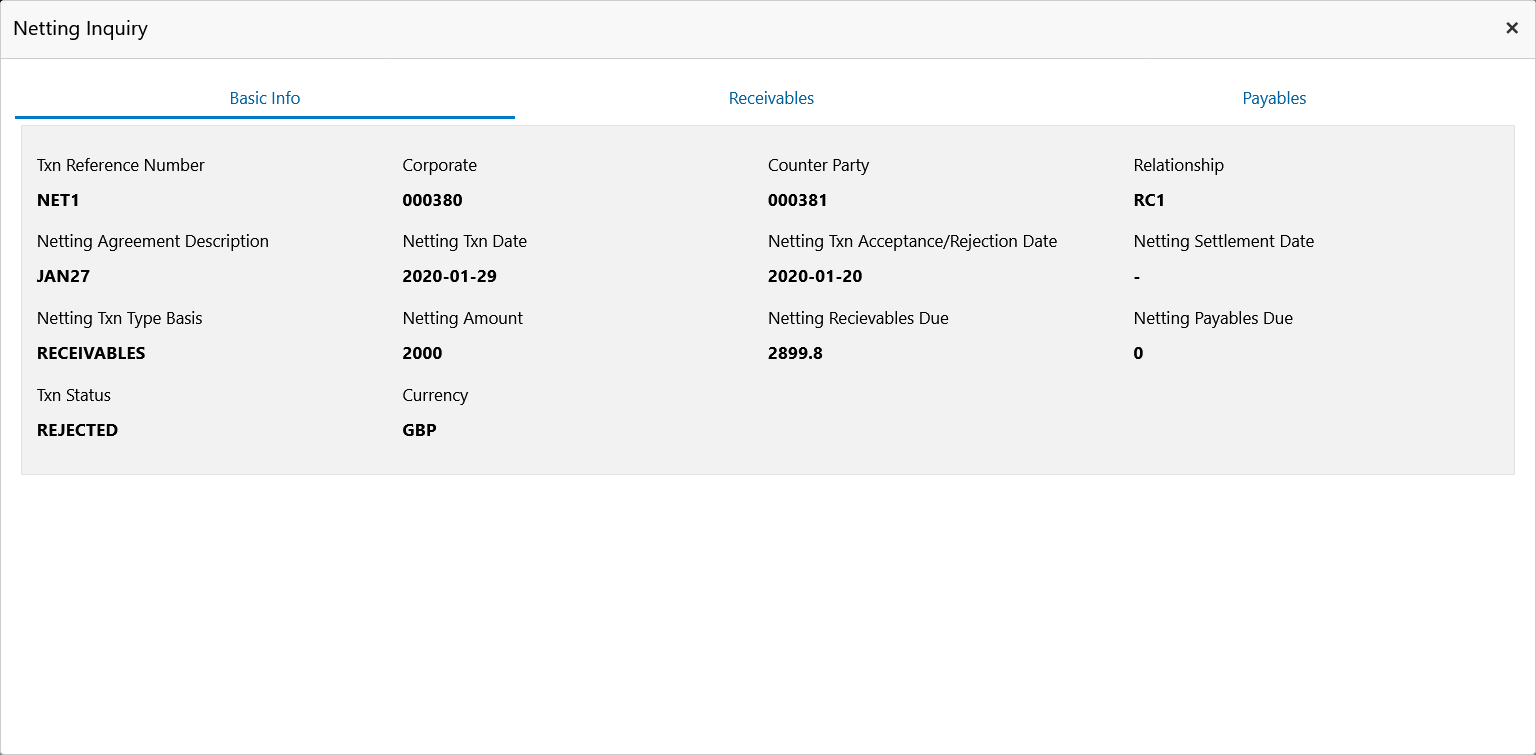
Task: Select the REJECTED status value
Action: pyautogui.click(x=77, y=430)
